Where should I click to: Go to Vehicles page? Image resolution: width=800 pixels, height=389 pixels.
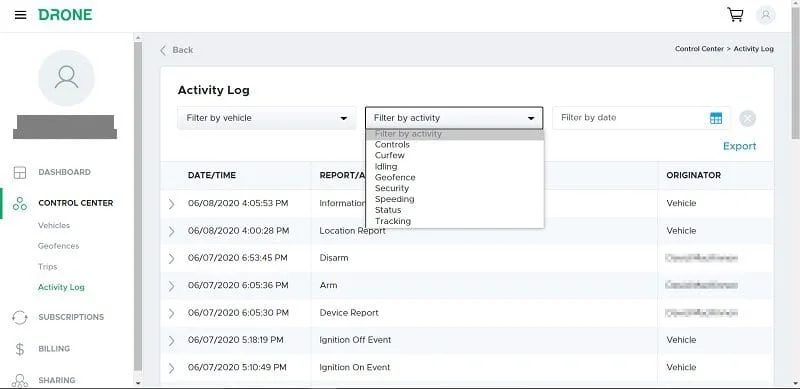[54, 225]
